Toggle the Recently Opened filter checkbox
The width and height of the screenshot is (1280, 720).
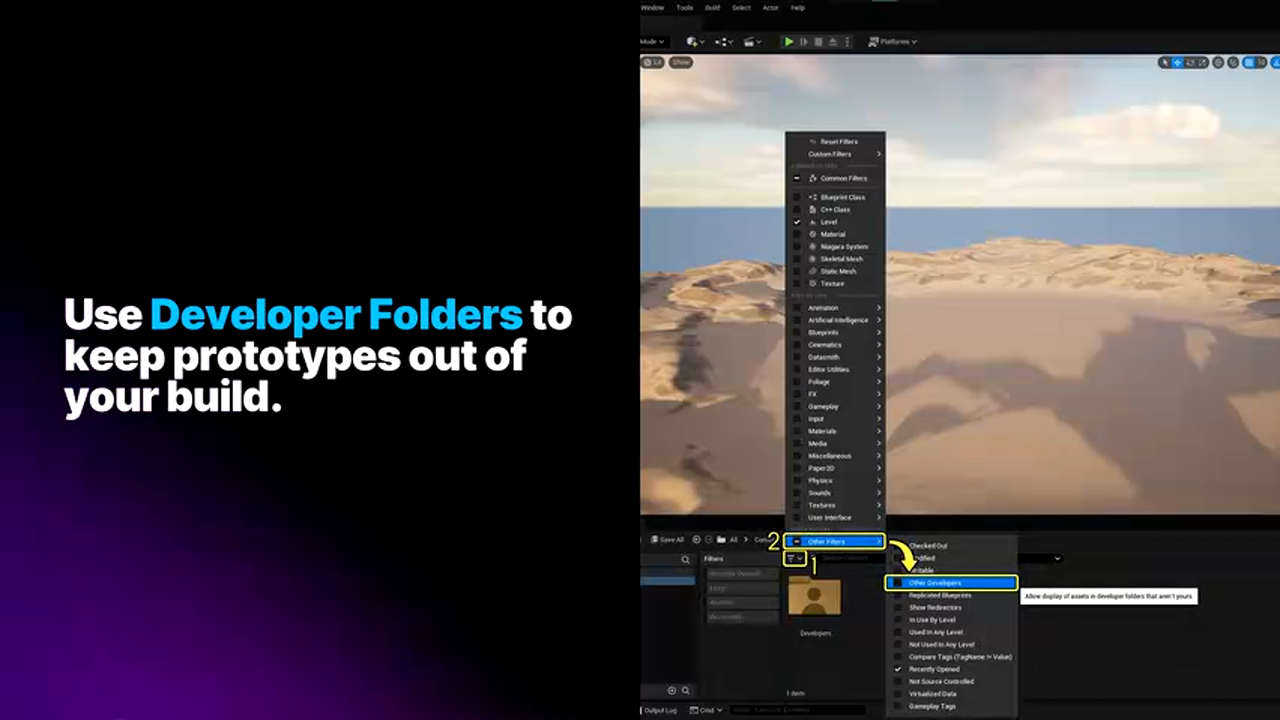tap(898, 669)
